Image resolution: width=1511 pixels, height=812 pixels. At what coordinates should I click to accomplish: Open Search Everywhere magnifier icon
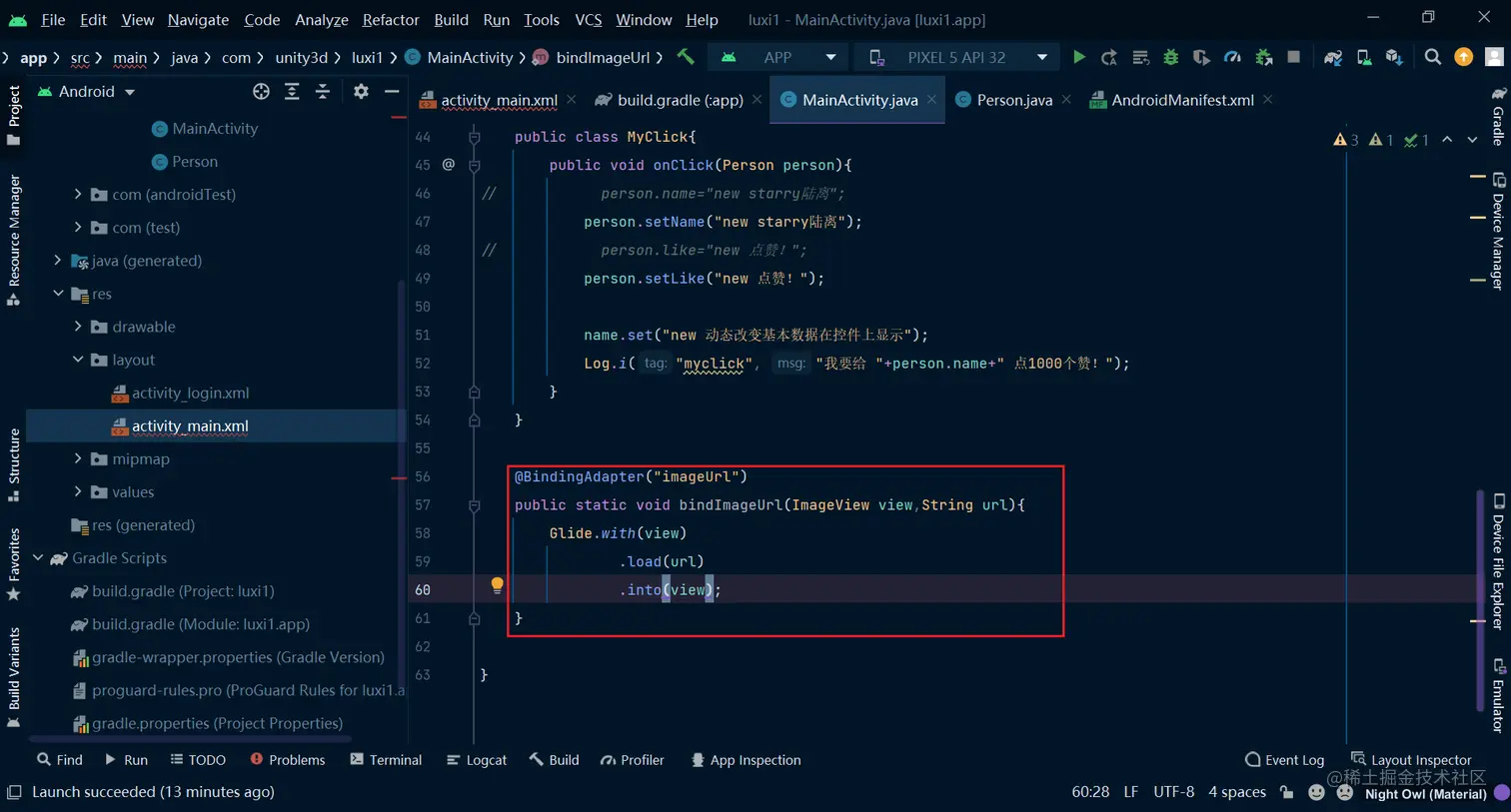point(1433,57)
